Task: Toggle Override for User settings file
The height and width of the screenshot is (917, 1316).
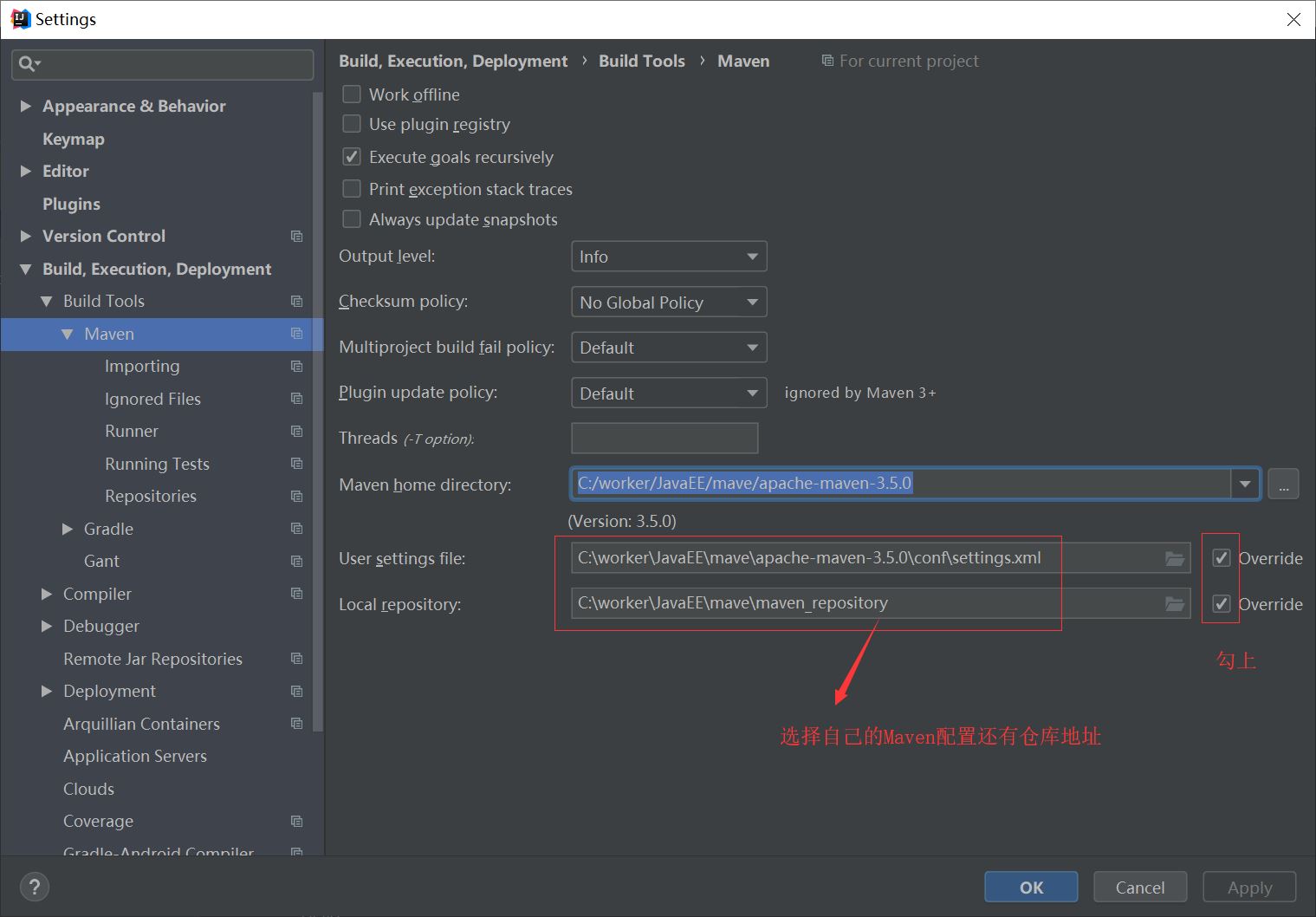Action: (1222, 558)
